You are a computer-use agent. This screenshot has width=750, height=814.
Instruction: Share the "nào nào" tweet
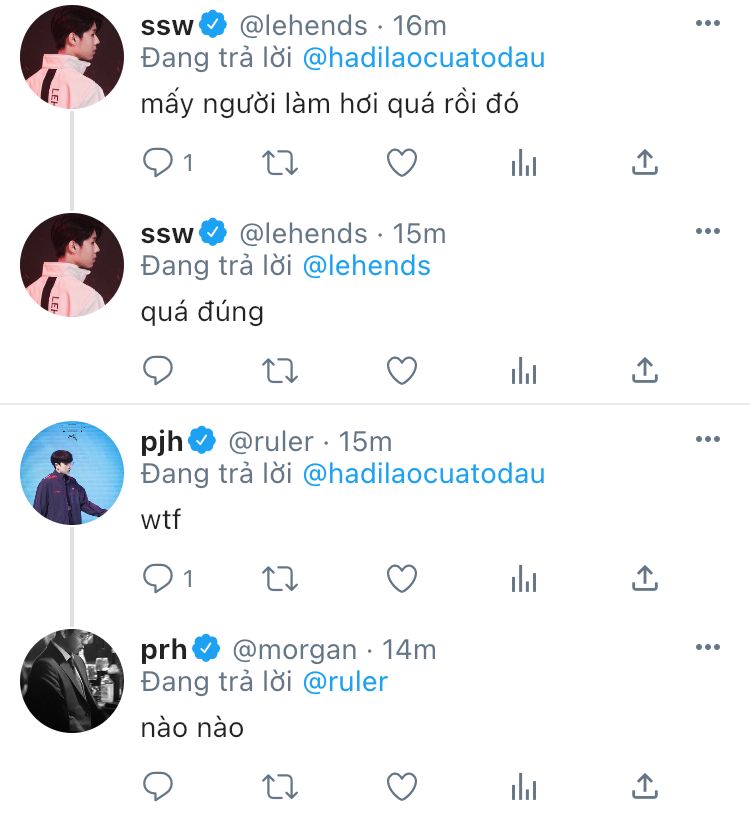coord(645,786)
